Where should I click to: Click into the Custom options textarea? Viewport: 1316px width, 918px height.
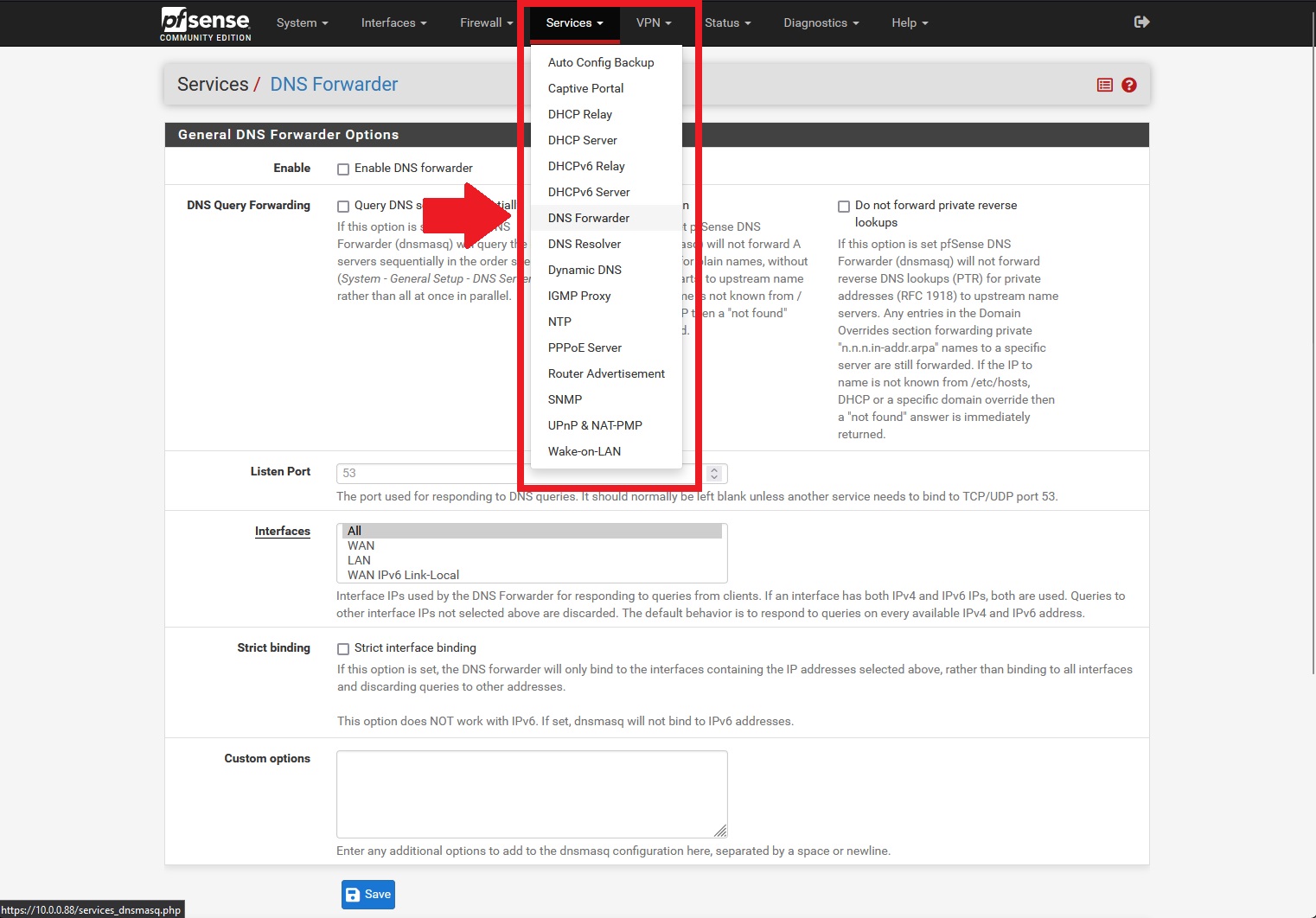[532, 794]
